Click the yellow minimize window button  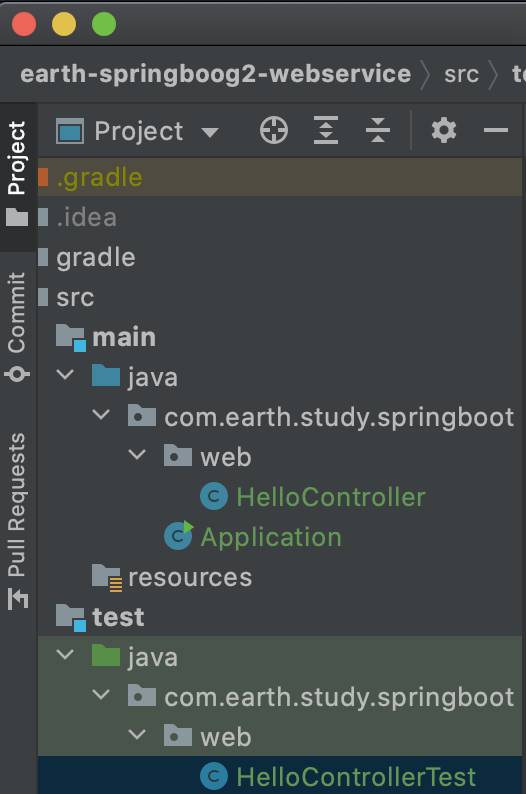tap(64, 24)
